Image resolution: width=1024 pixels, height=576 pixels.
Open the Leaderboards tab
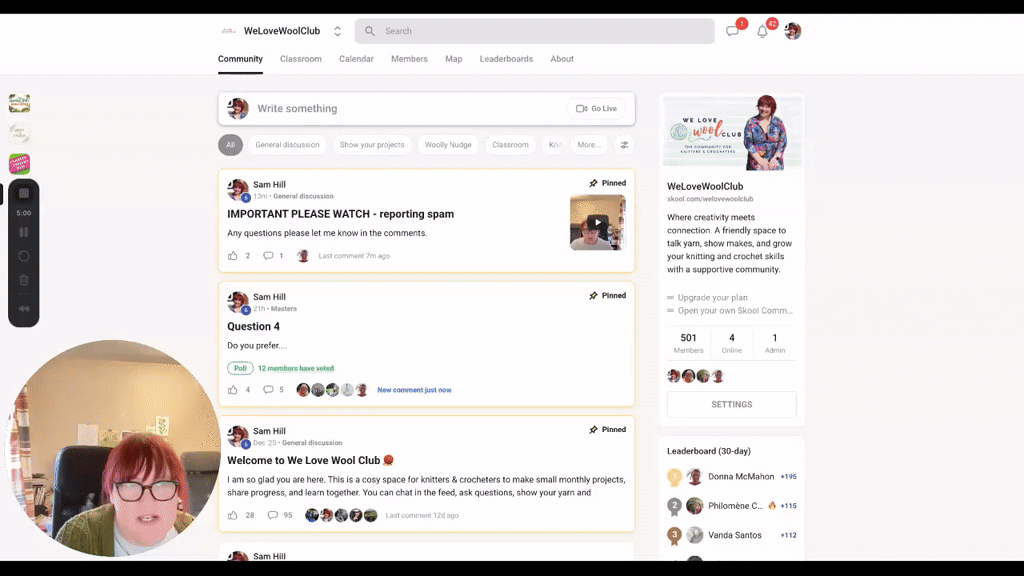coord(506,59)
